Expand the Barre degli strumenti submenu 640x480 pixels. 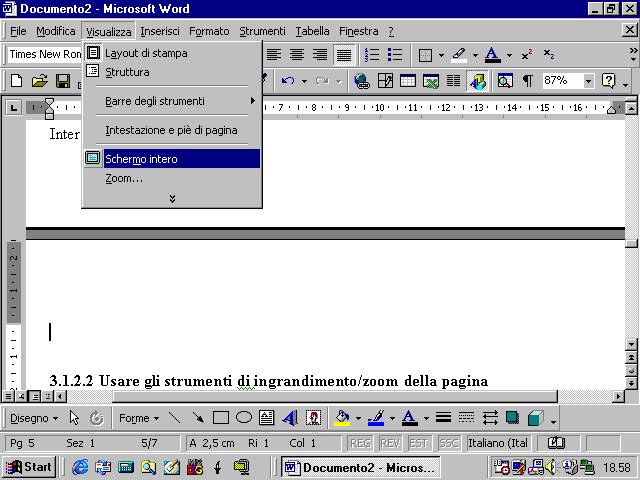[x=172, y=101]
